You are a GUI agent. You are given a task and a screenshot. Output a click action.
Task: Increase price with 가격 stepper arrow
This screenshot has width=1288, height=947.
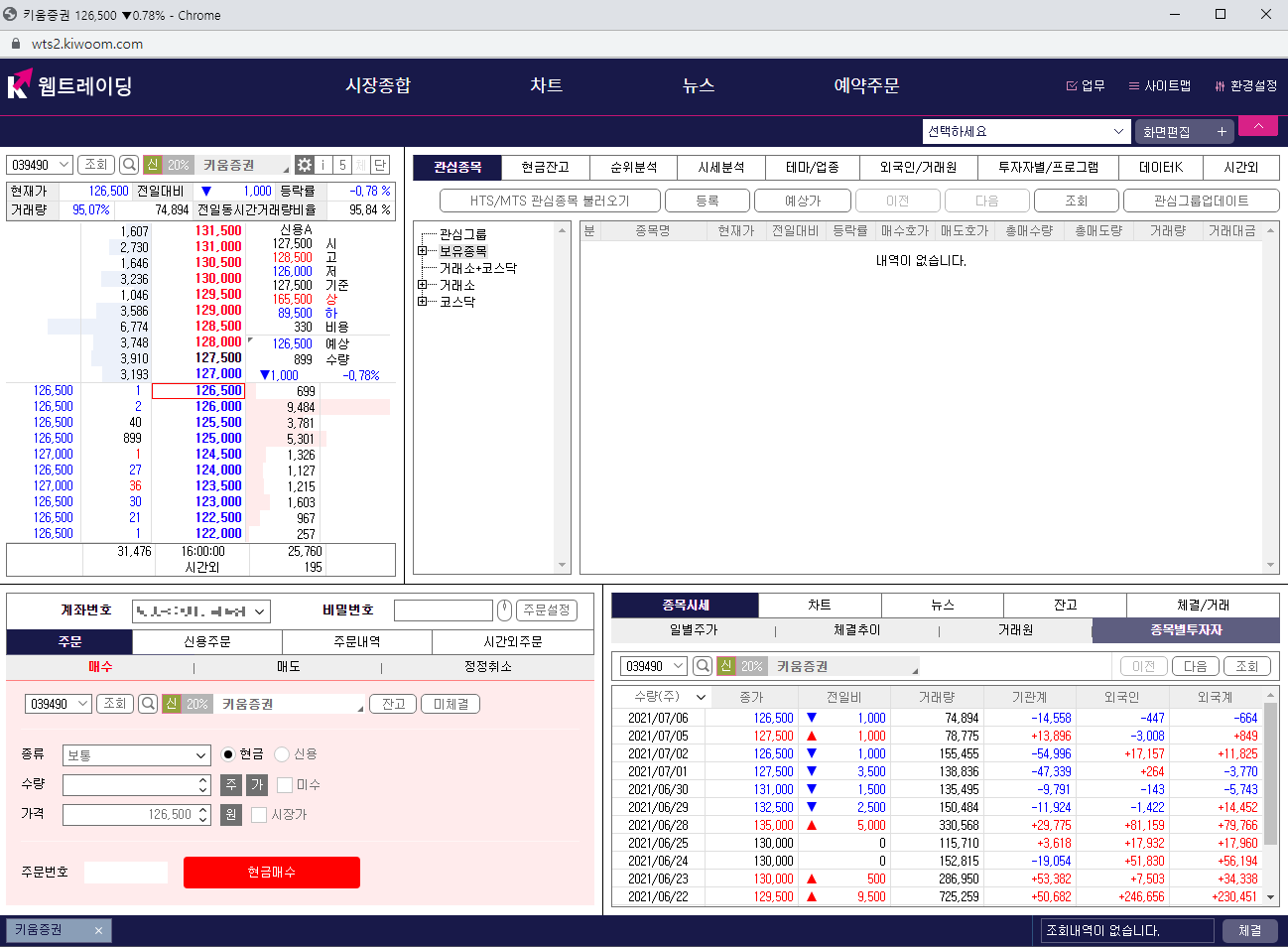click(203, 810)
